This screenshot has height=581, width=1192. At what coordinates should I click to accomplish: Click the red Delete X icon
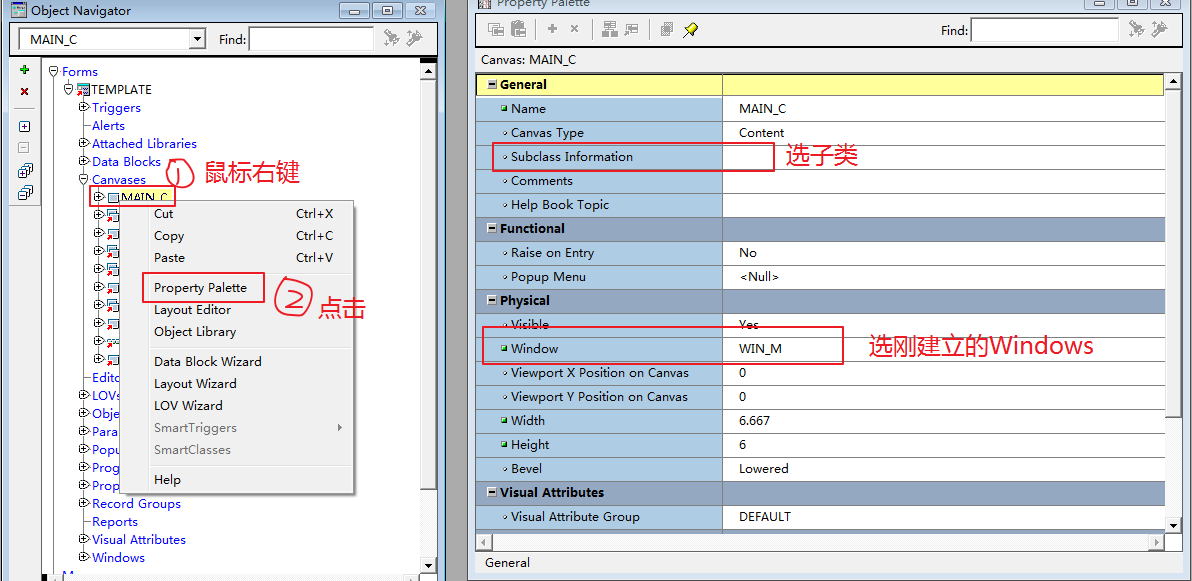(x=25, y=91)
